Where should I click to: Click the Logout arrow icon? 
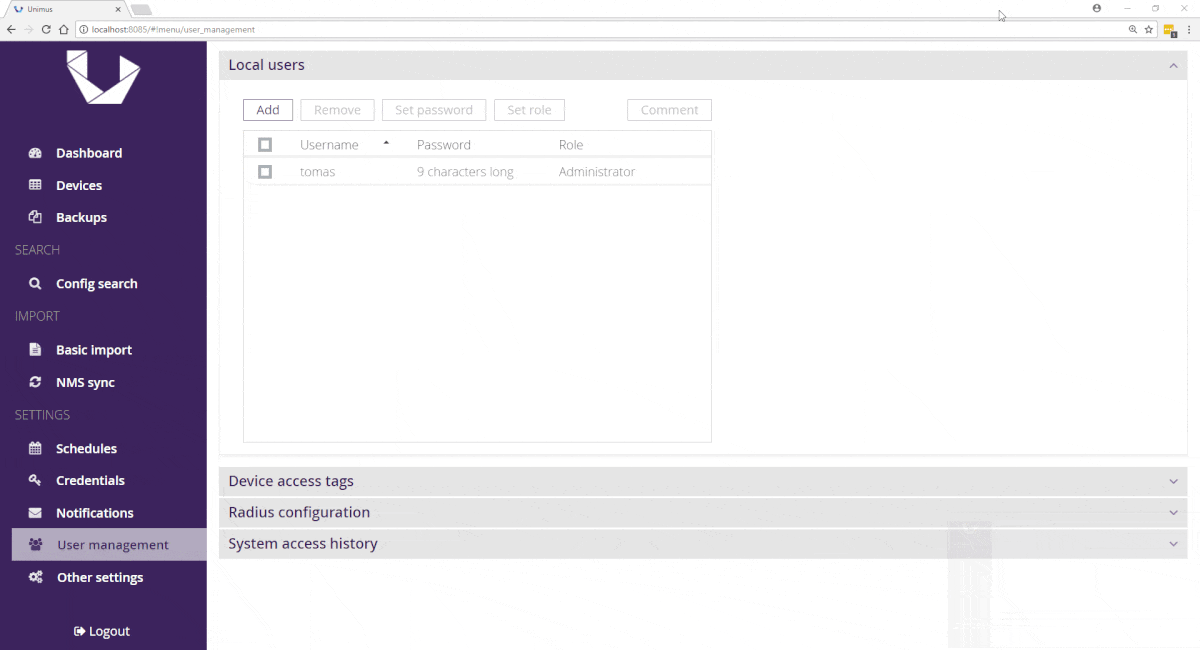[80, 631]
